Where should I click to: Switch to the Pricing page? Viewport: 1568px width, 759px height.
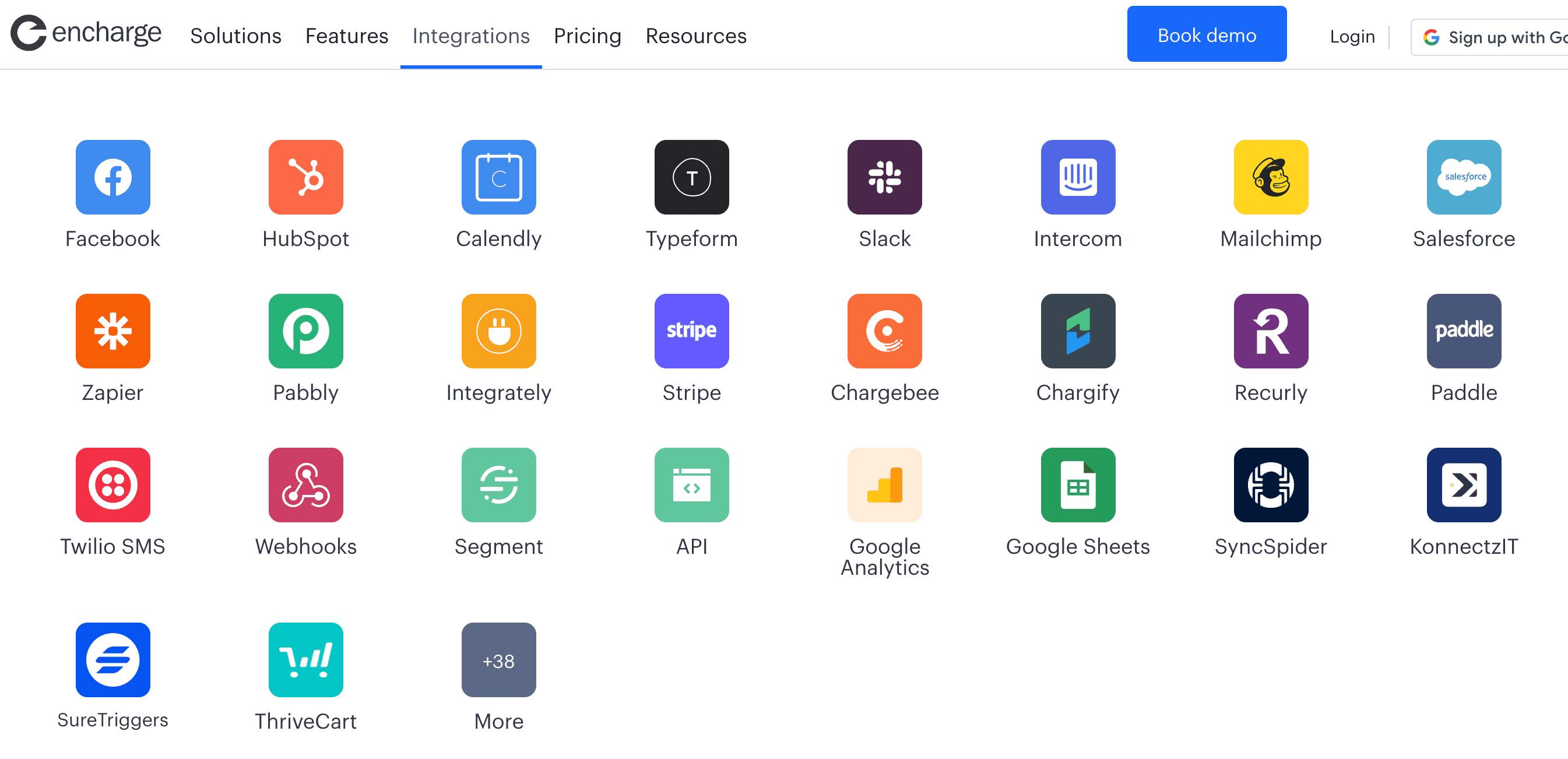(588, 36)
